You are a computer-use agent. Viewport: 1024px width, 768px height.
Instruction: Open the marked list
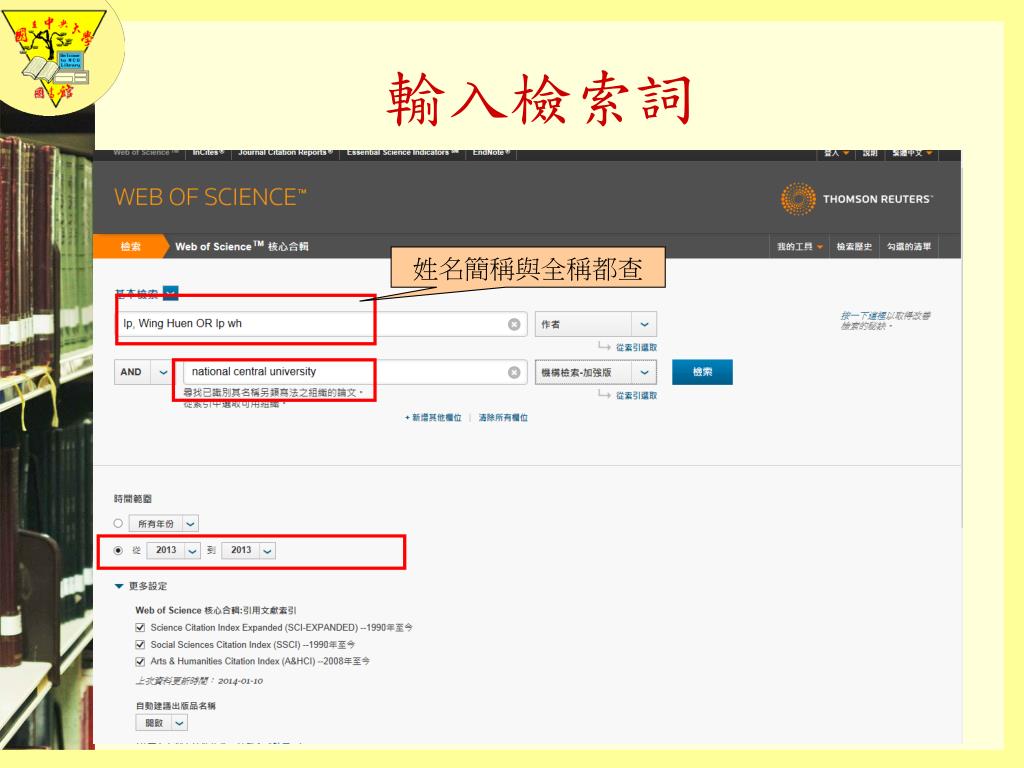[x=909, y=247]
